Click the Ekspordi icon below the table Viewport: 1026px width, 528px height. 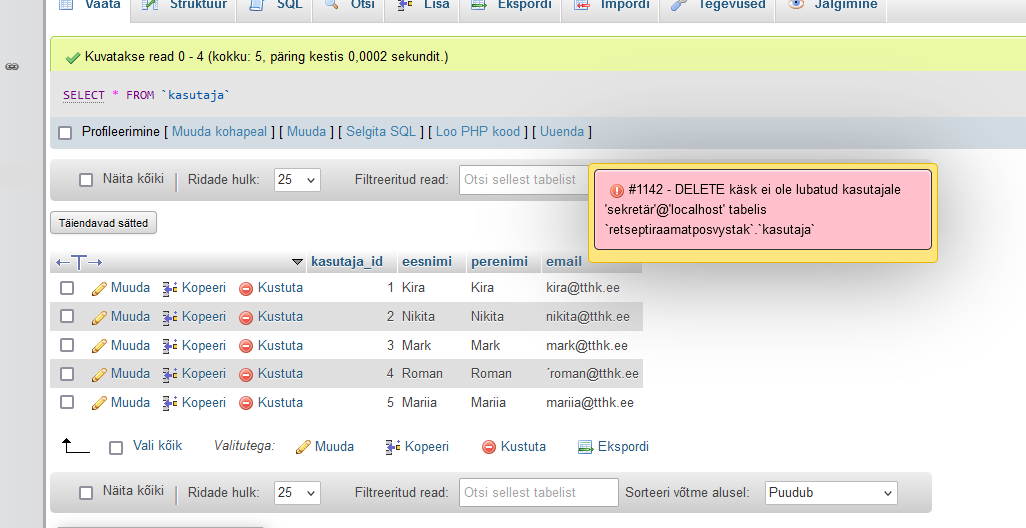[x=586, y=447]
